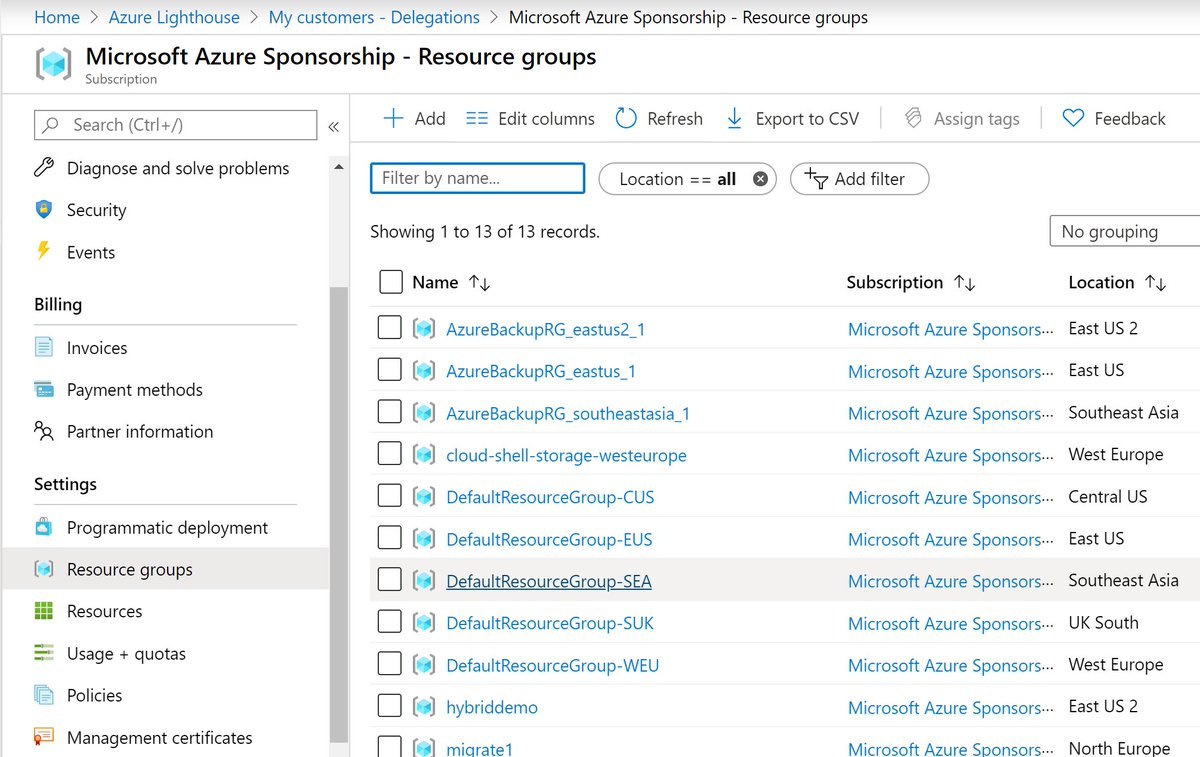Collapse the sidebar with the double chevron

click(333, 126)
